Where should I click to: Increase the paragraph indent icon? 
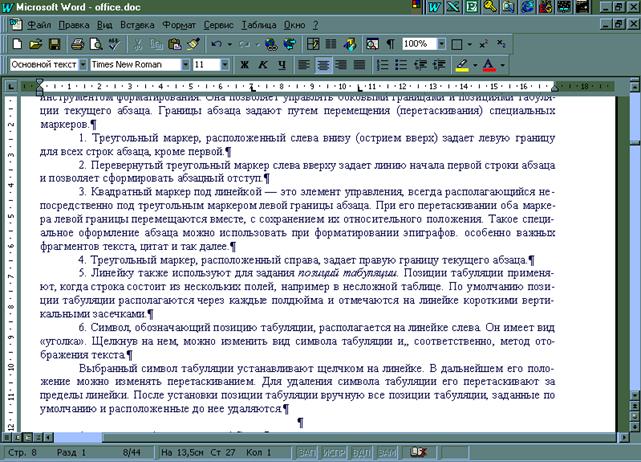[x=439, y=65]
